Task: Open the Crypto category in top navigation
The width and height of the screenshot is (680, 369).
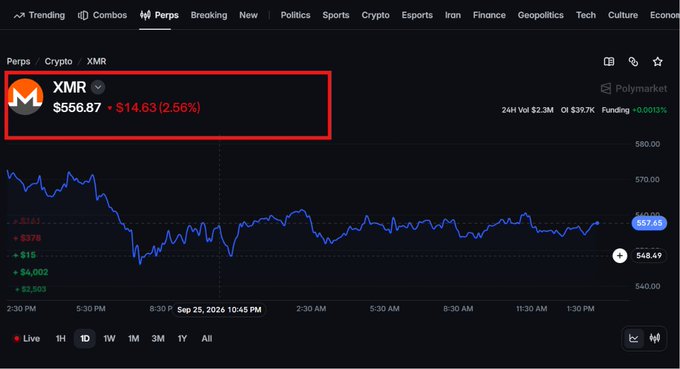Action: (x=376, y=15)
